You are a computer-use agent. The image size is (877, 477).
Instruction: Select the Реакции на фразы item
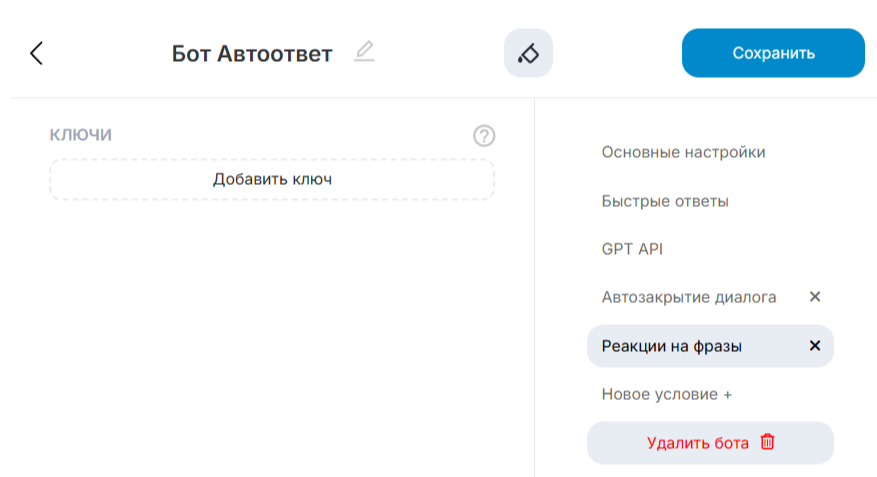pyautogui.click(x=671, y=346)
